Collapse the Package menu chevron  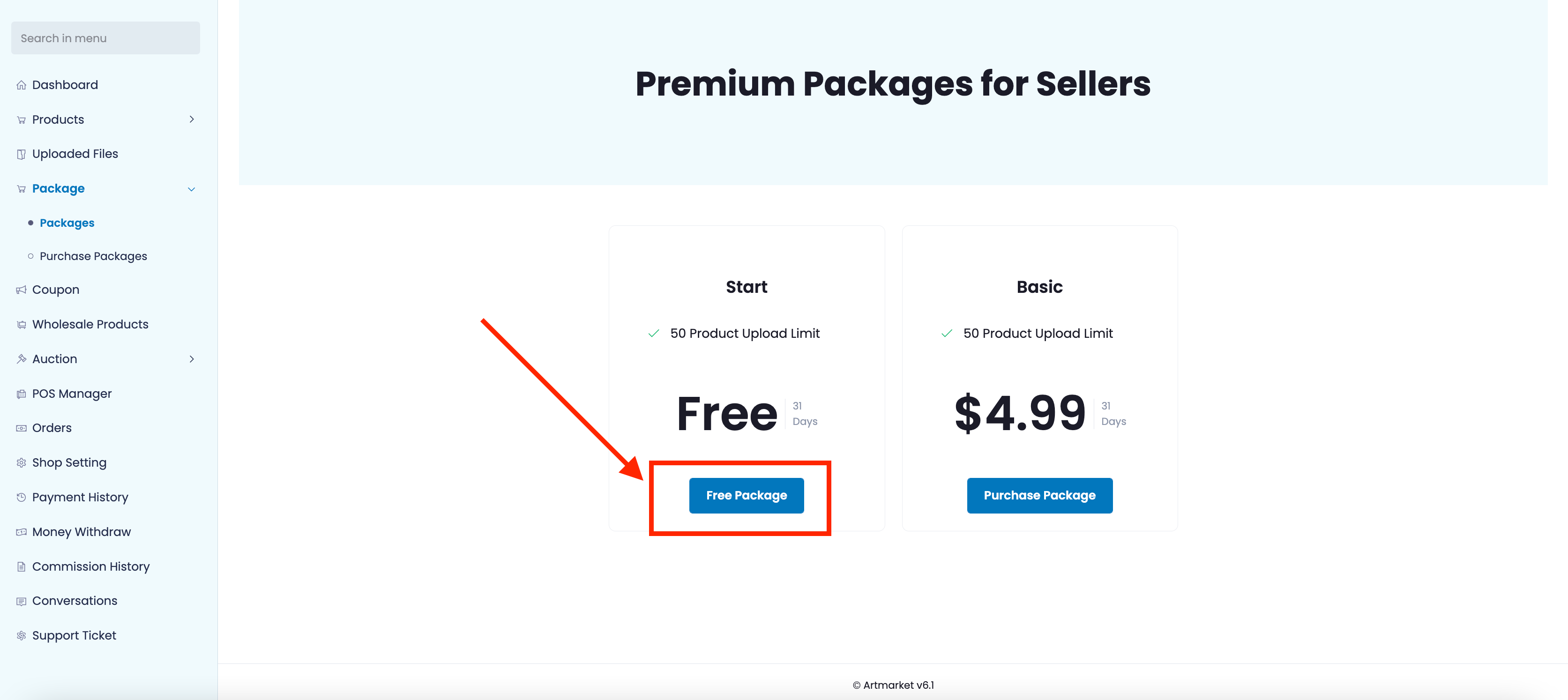pos(192,189)
